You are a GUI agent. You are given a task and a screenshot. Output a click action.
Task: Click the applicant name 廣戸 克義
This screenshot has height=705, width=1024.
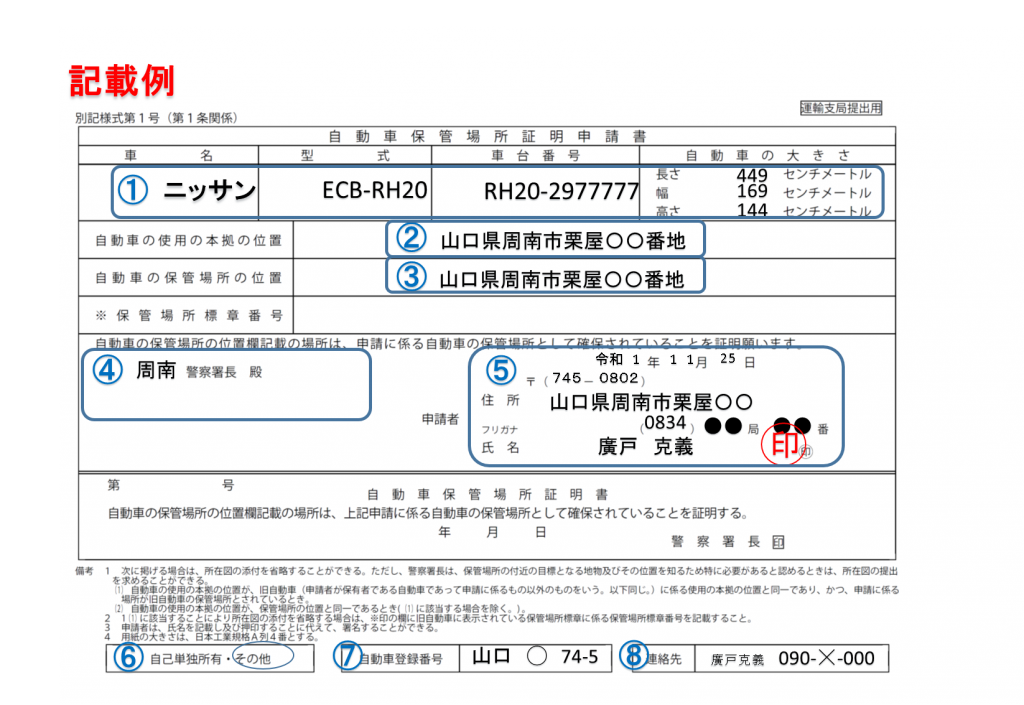pyautogui.click(x=645, y=447)
